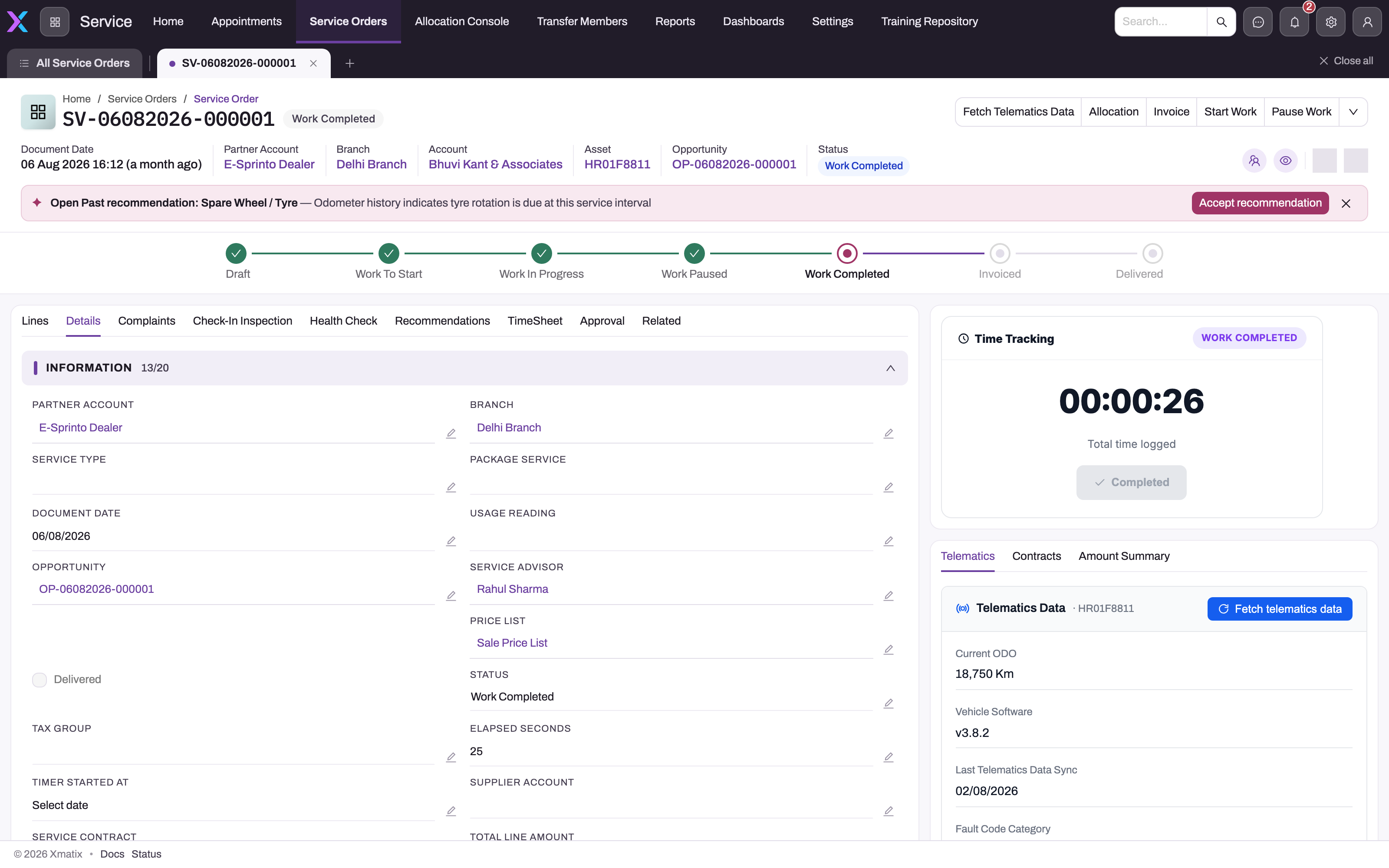Open the TimeSheet tab
Image resolution: width=1389 pixels, height=868 pixels.
coord(534,321)
